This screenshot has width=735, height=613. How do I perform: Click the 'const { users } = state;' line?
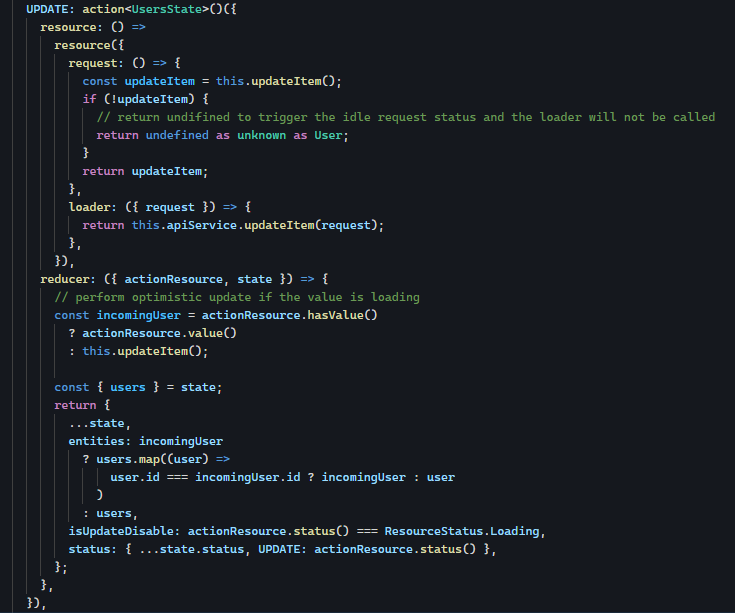click(138, 387)
